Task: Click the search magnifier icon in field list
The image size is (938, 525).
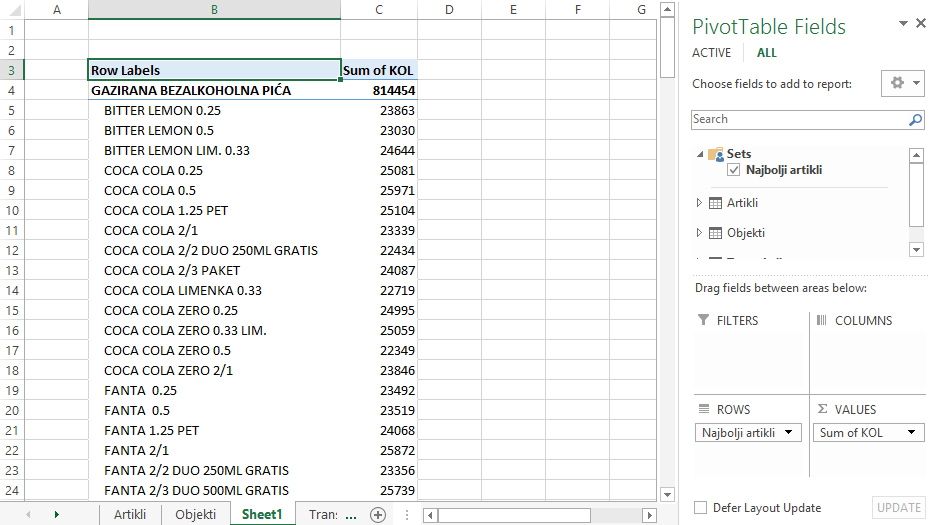Action: pyautogui.click(x=915, y=120)
